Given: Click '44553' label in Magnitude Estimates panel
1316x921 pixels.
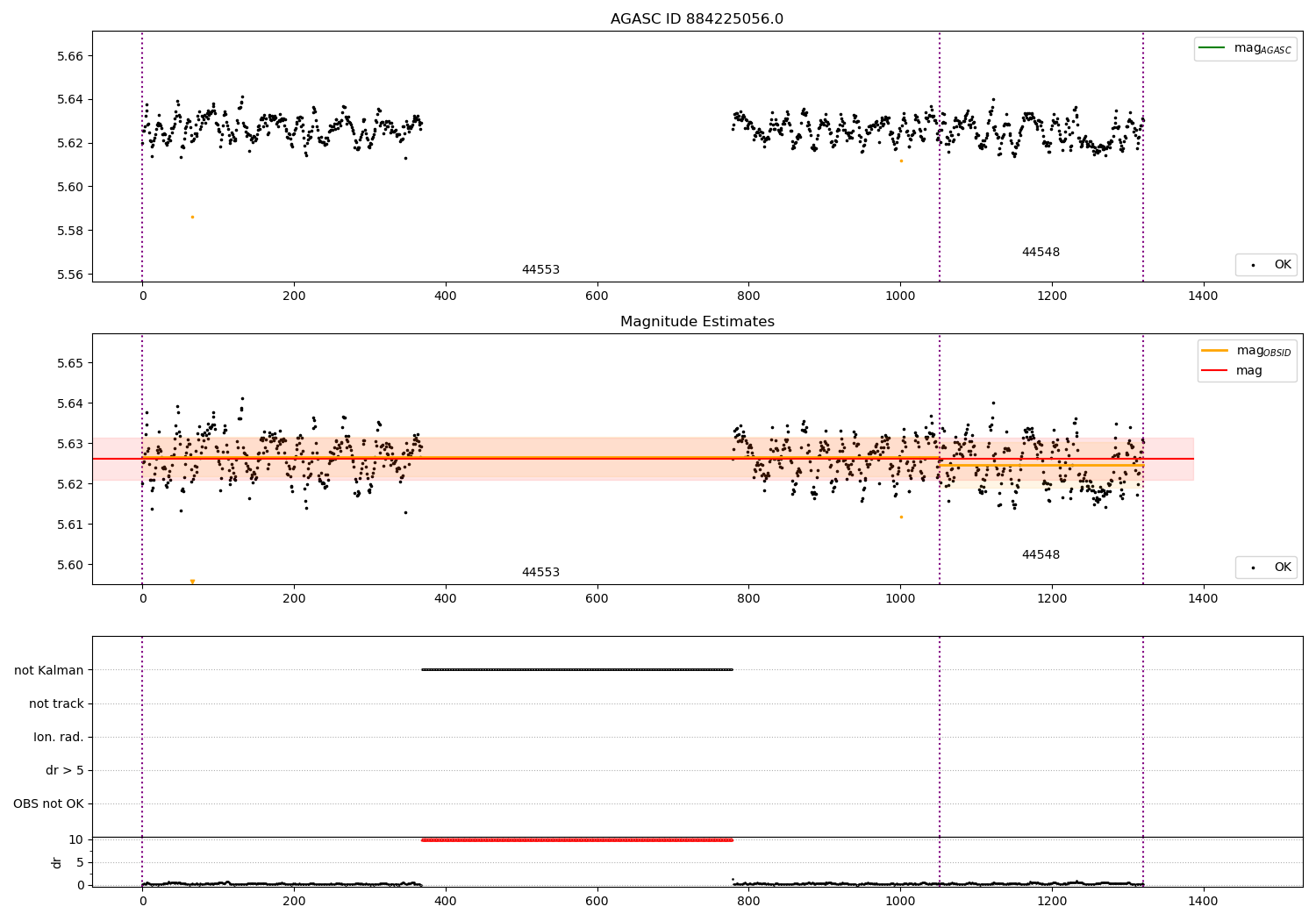Looking at the screenshot, I should pos(540,573).
